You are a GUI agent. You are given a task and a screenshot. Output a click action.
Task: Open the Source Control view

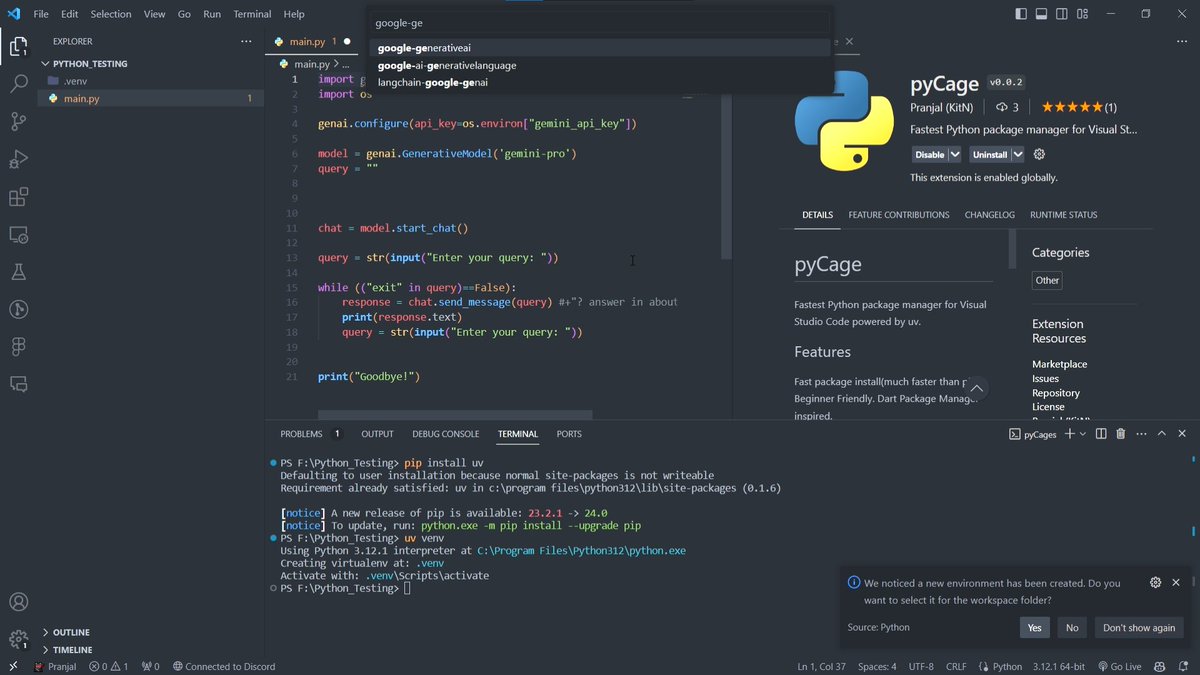pos(18,121)
